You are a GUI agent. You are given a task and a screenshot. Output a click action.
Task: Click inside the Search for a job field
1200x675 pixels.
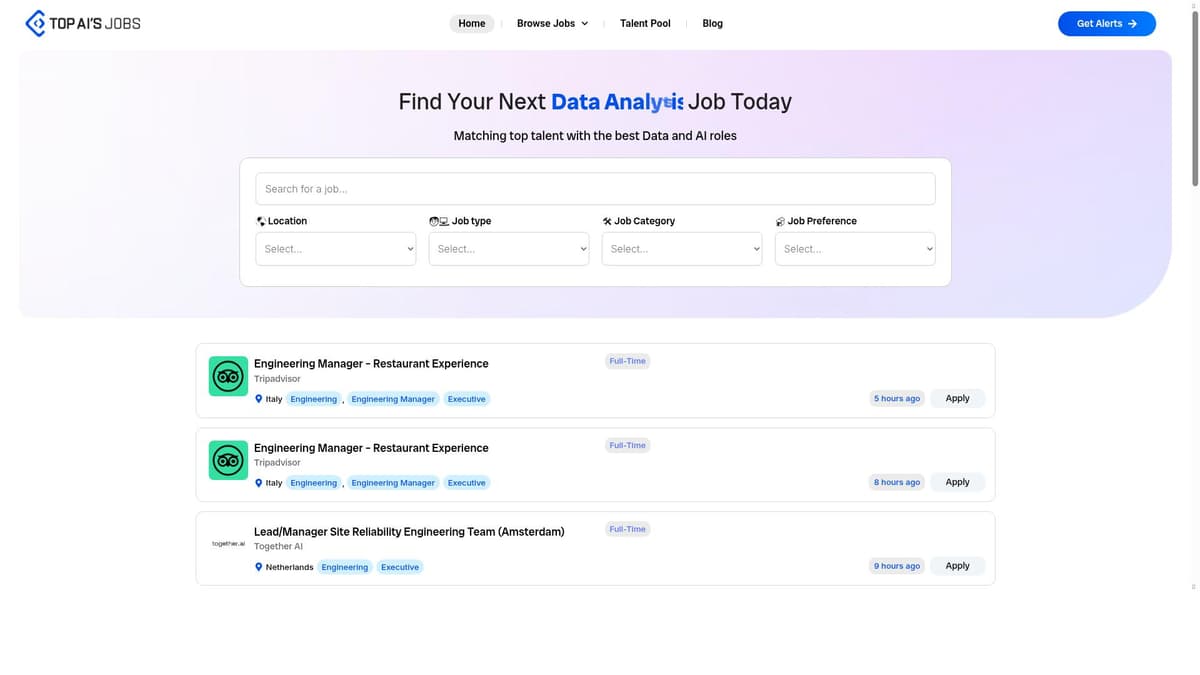click(x=595, y=188)
